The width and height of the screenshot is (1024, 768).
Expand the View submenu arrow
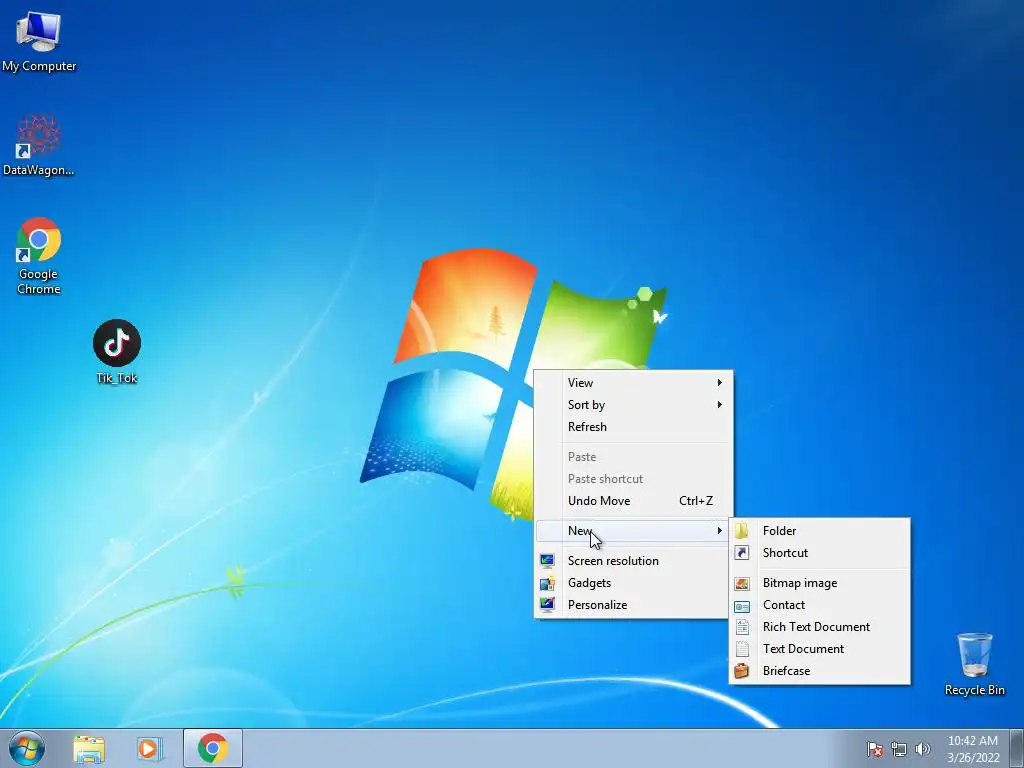(x=719, y=382)
